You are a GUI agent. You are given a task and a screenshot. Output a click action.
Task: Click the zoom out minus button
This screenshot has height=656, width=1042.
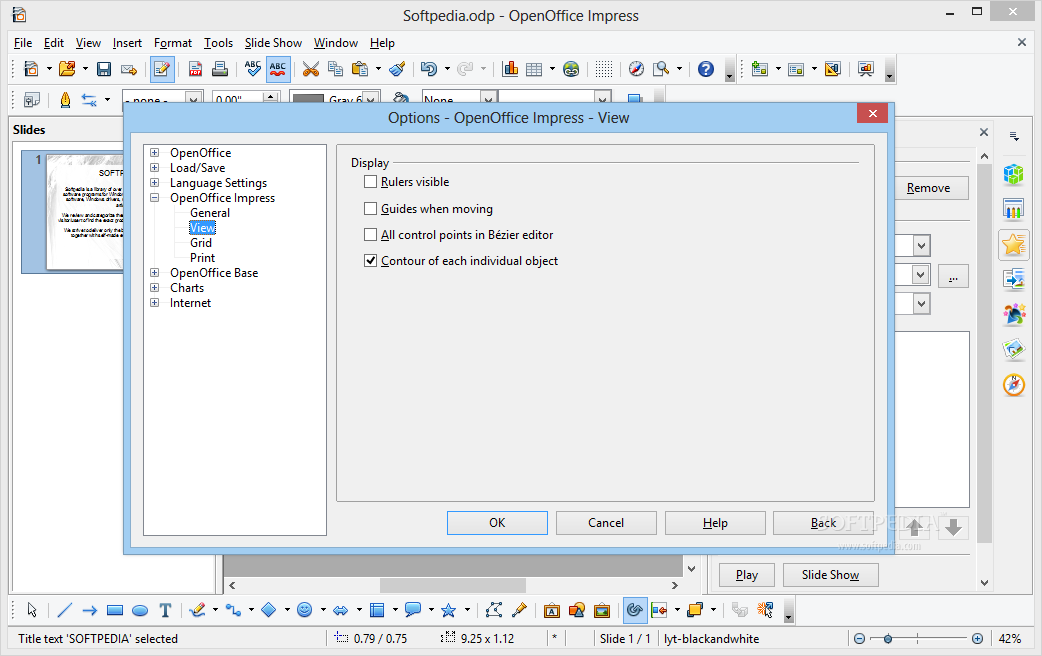point(859,639)
